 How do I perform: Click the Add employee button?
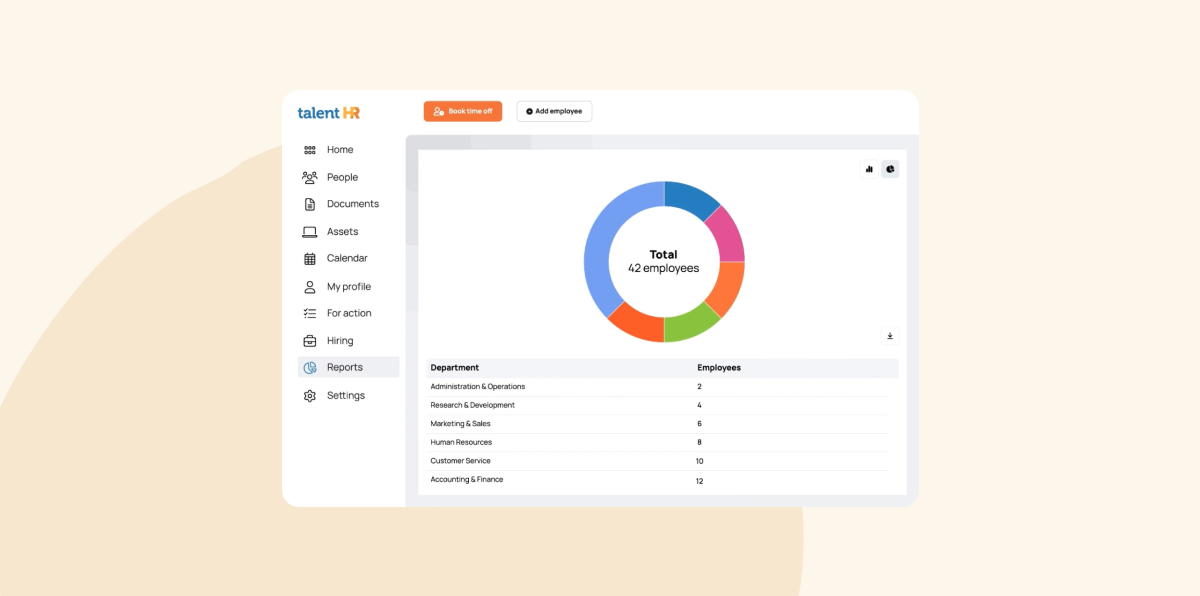point(554,111)
